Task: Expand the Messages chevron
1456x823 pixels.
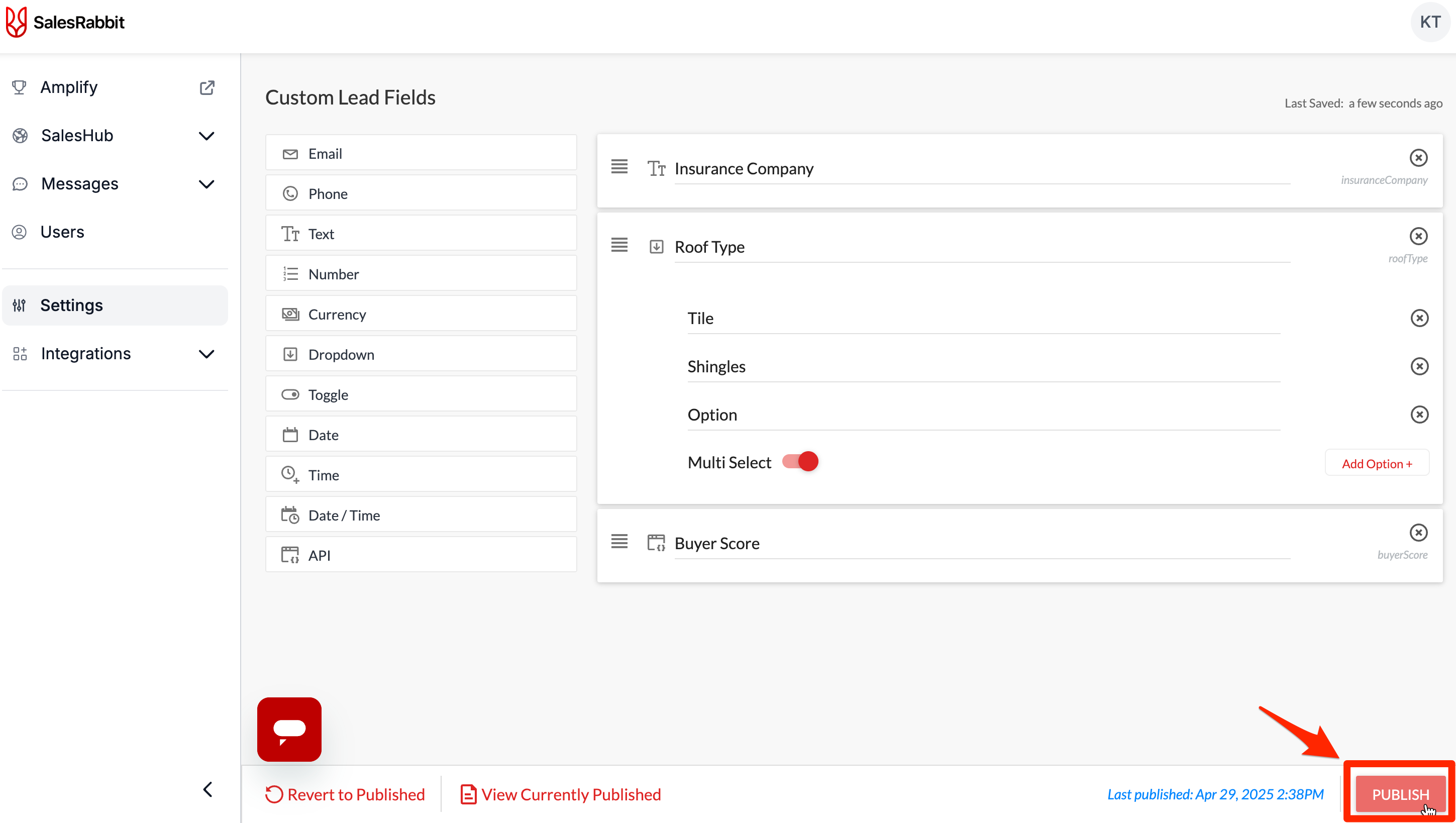Action: 207,184
